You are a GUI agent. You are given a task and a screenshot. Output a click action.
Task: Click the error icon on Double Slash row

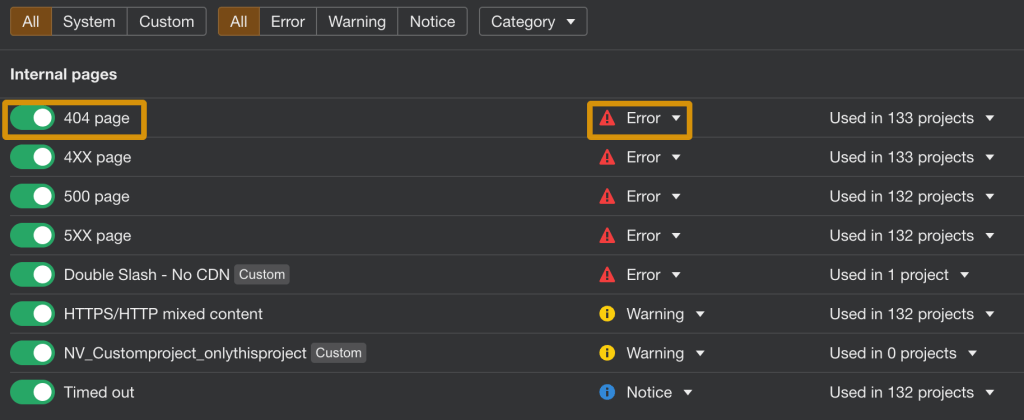[x=606, y=275]
